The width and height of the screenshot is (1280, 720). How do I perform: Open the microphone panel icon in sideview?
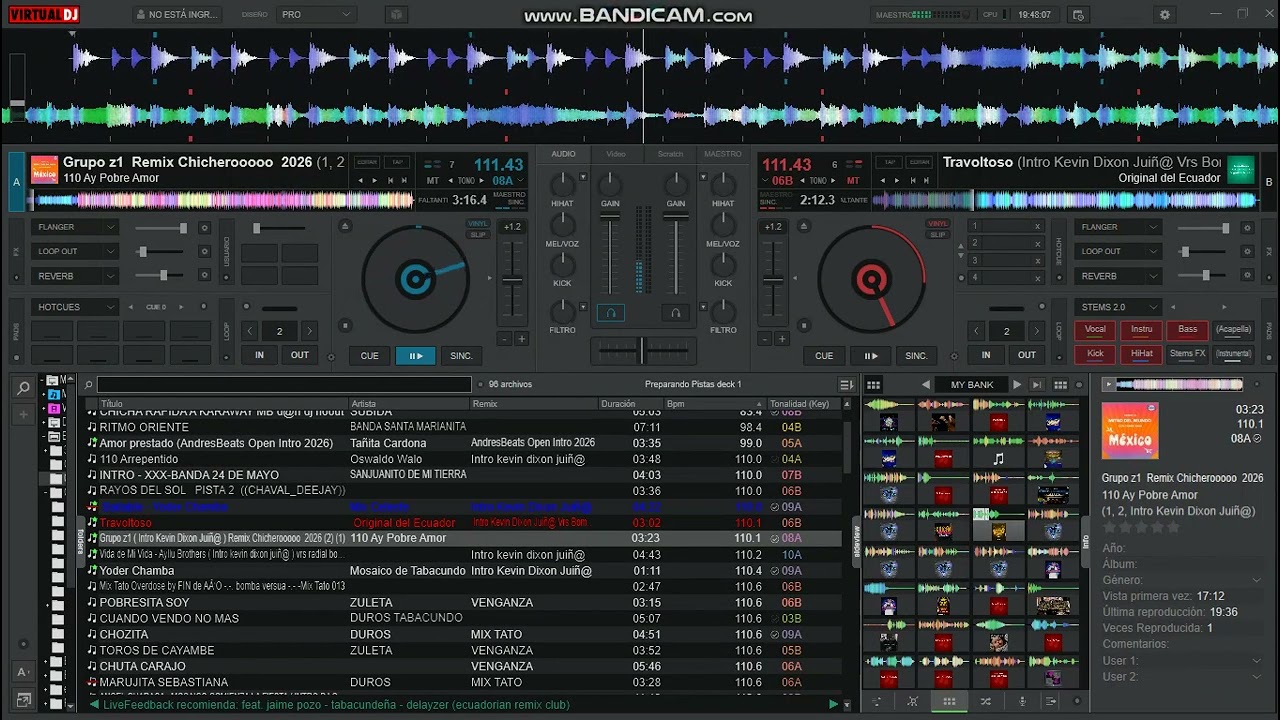pyautogui.click(x=1021, y=702)
